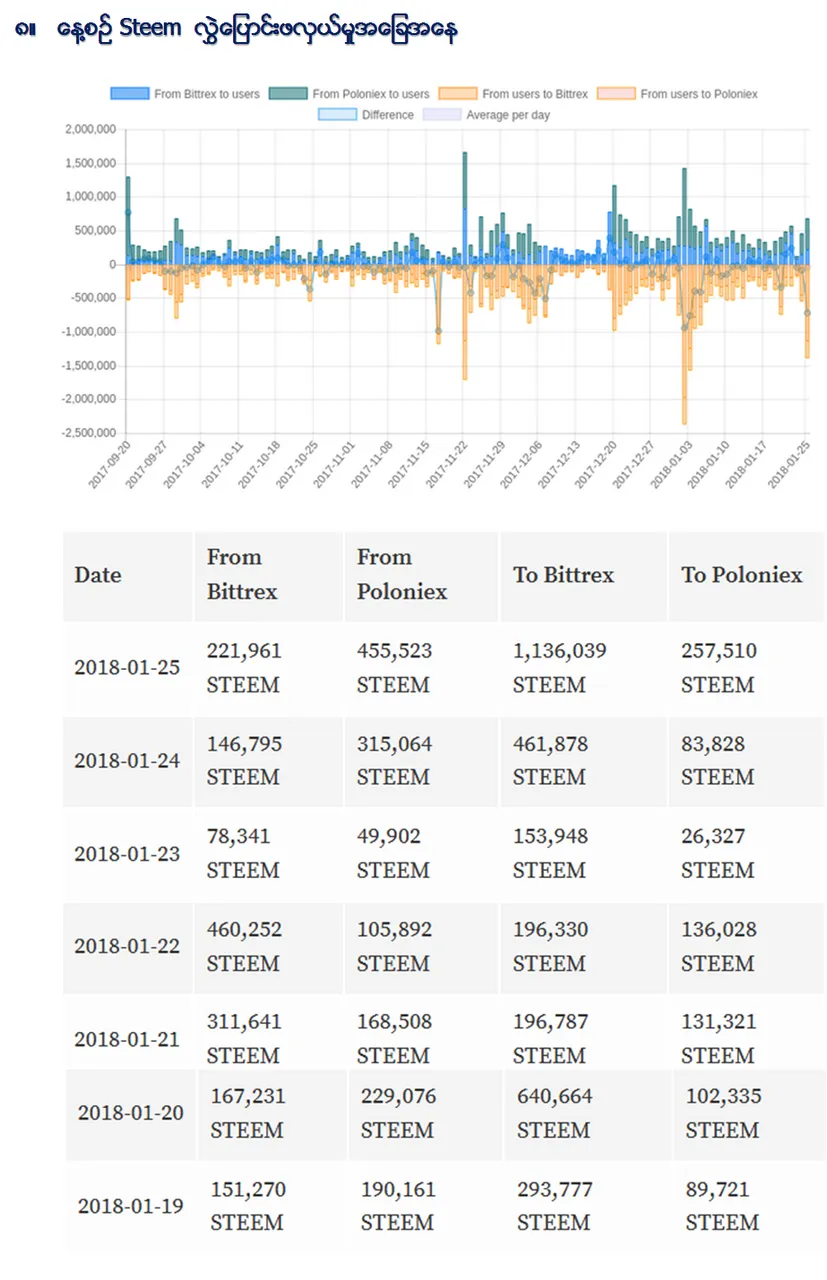The width and height of the screenshot is (827, 1280).
Task: Toggle 'From users to Poloniex' legend swatch
Action: [616, 94]
